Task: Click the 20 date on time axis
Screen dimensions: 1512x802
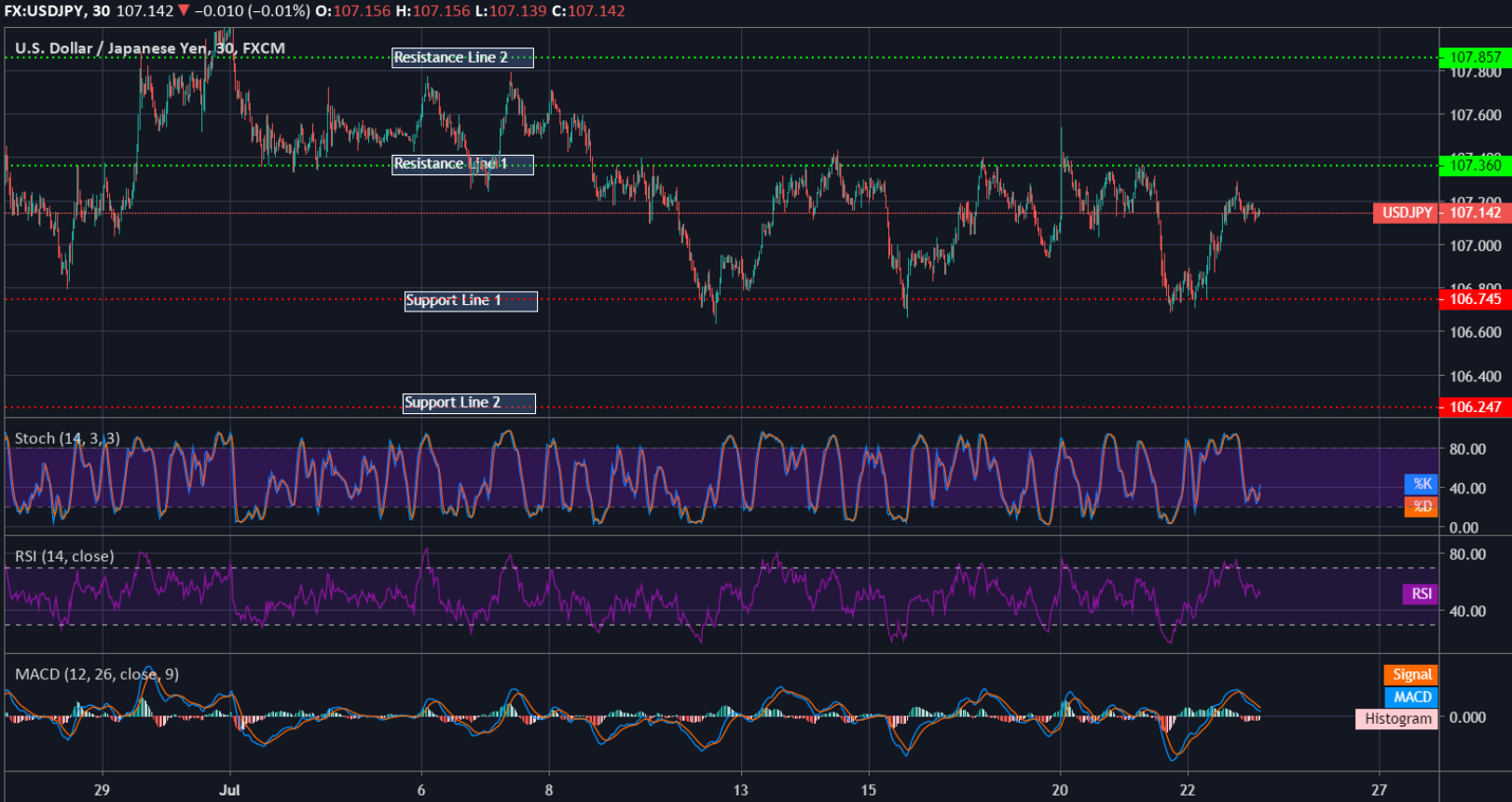Action: 1060,790
